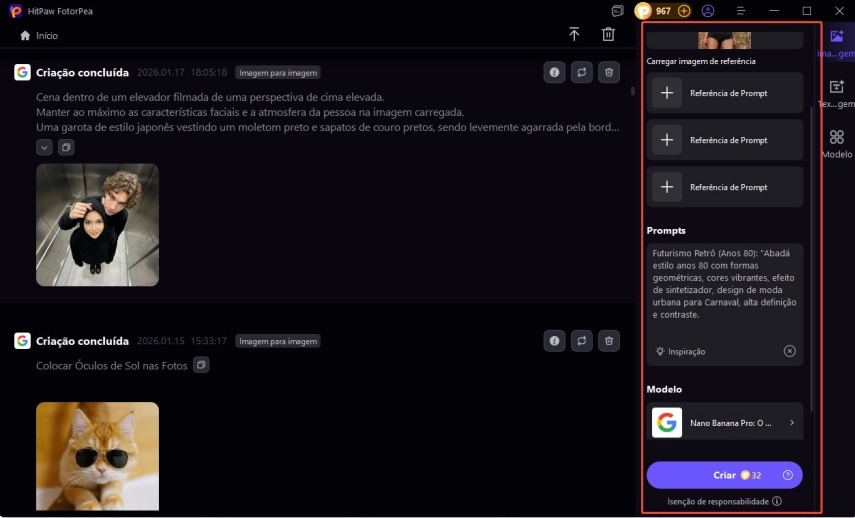
Task: Add first Referência de Prompt image
Action: click(725, 93)
